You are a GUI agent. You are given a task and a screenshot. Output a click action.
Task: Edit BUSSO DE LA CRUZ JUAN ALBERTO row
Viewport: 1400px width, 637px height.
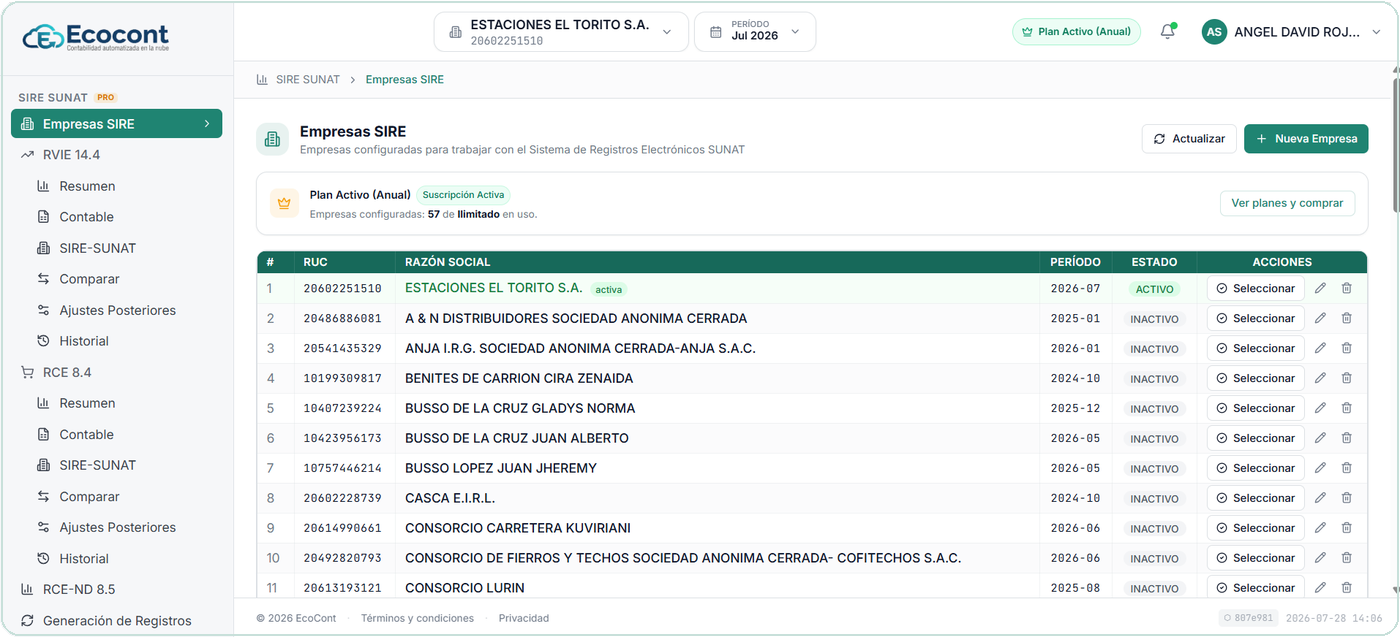coord(1320,438)
